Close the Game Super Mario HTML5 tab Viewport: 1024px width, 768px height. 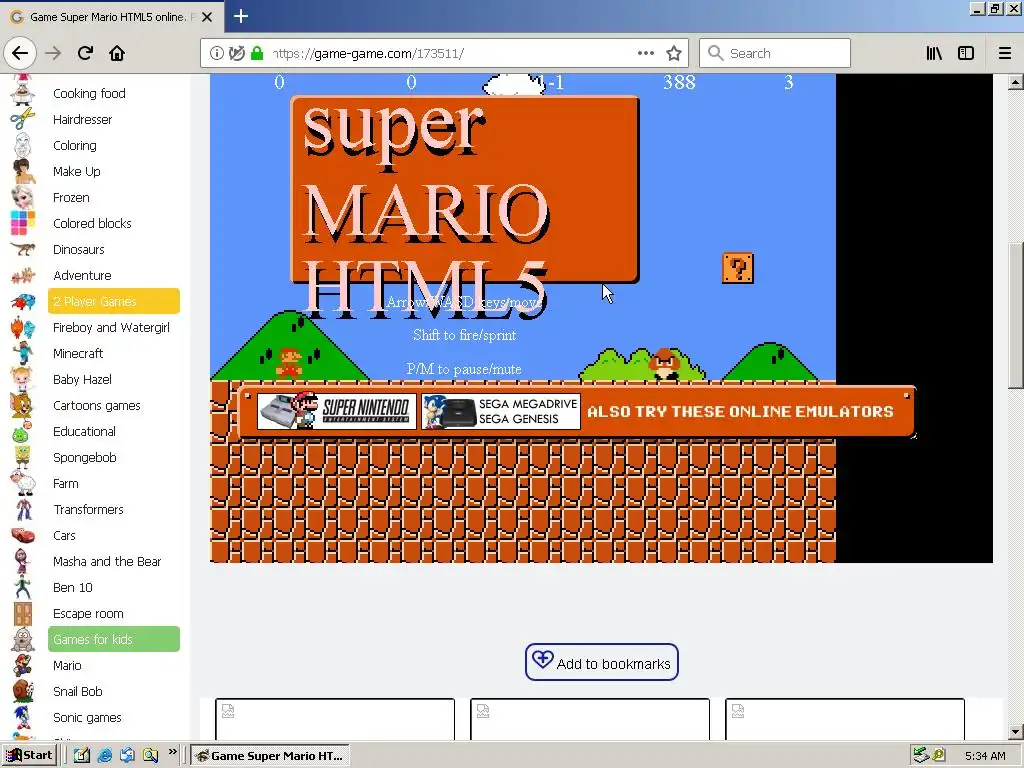click(x=207, y=17)
